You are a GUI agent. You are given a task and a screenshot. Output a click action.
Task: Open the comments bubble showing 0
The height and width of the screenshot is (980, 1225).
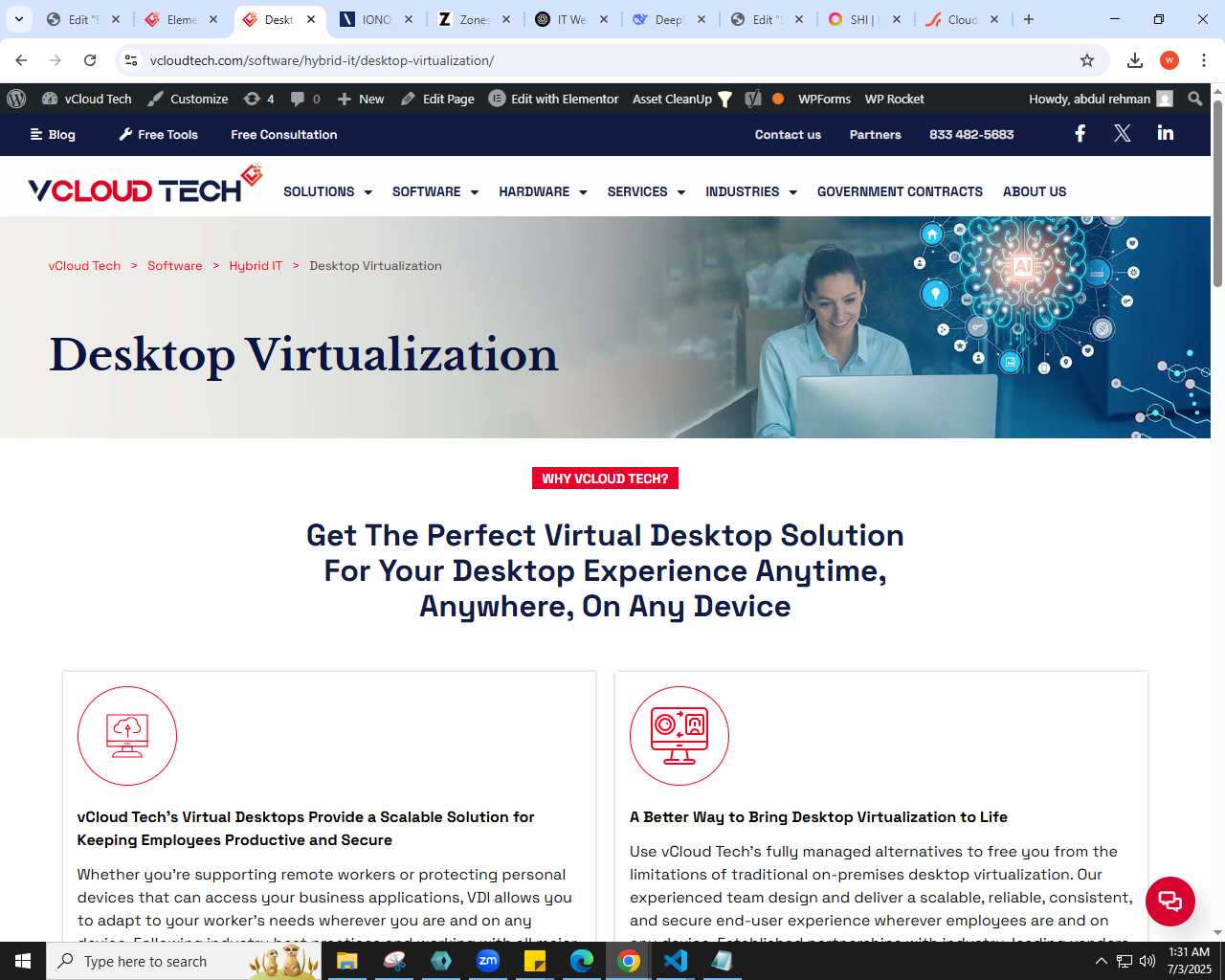305,99
